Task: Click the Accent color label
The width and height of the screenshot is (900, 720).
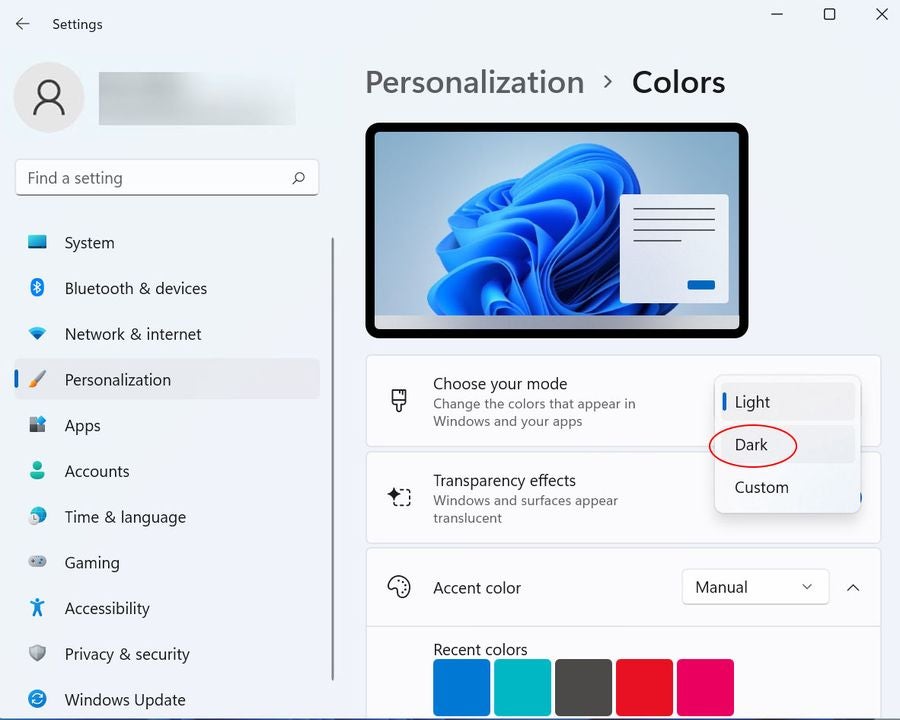Action: click(477, 588)
